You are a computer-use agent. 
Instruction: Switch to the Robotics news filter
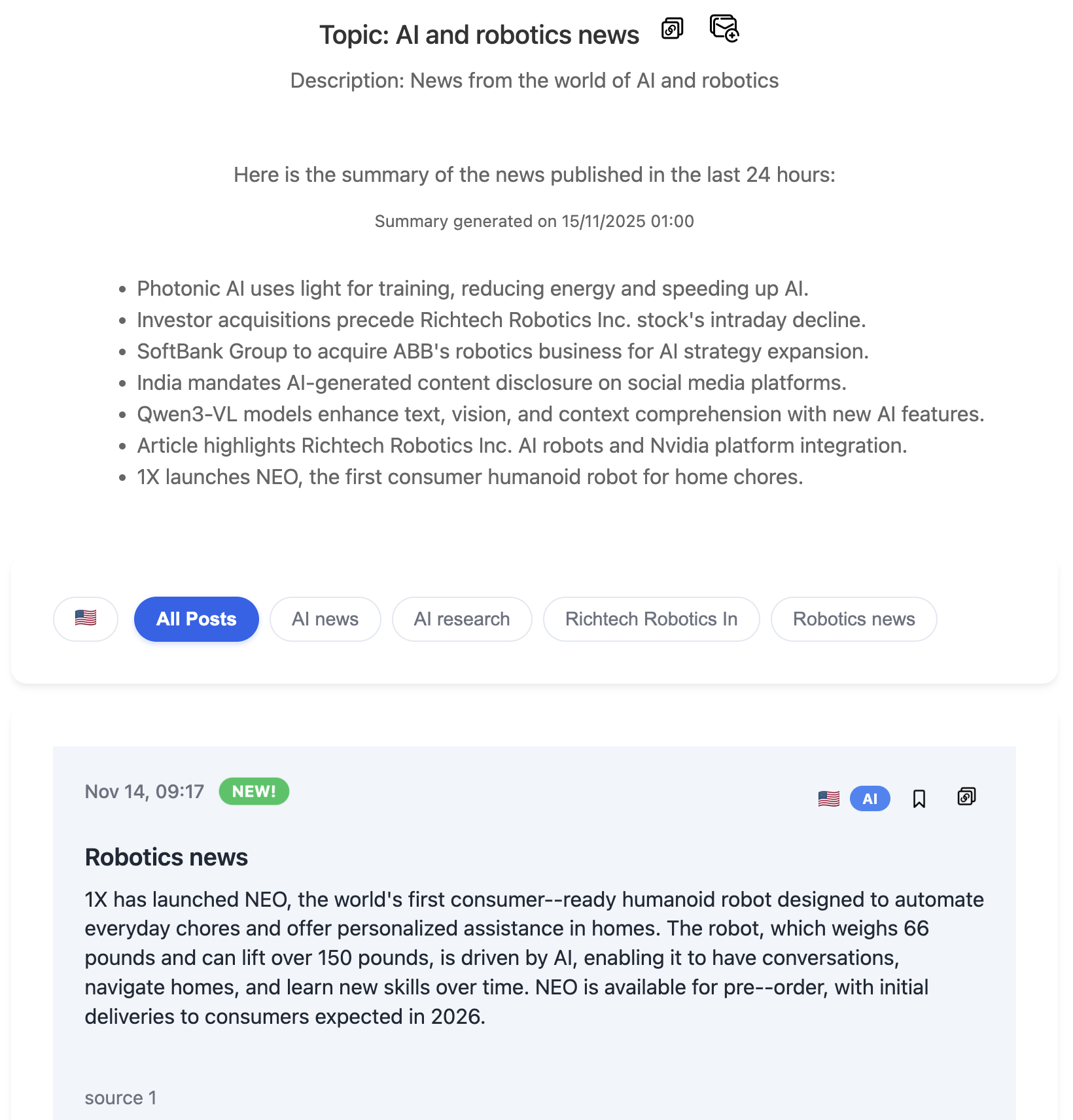tap(854, 619)
